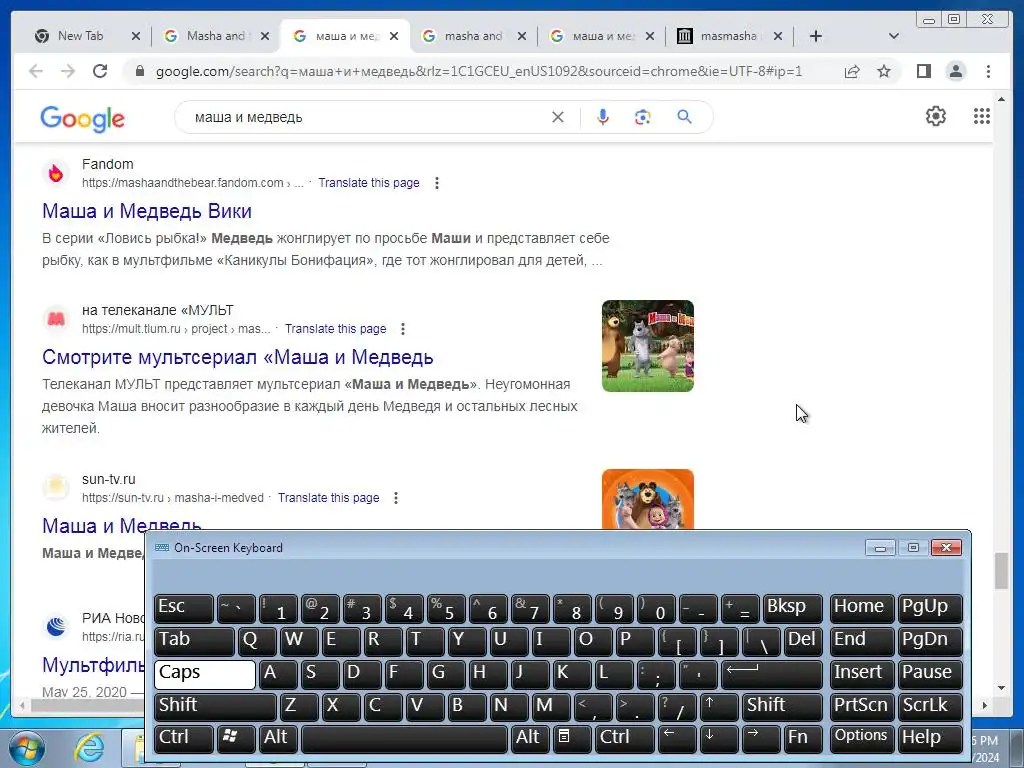Open the sun-tv.ru orange thumbnail
Viewport: 1024px width, 768px height.
(x=648, y=500)
